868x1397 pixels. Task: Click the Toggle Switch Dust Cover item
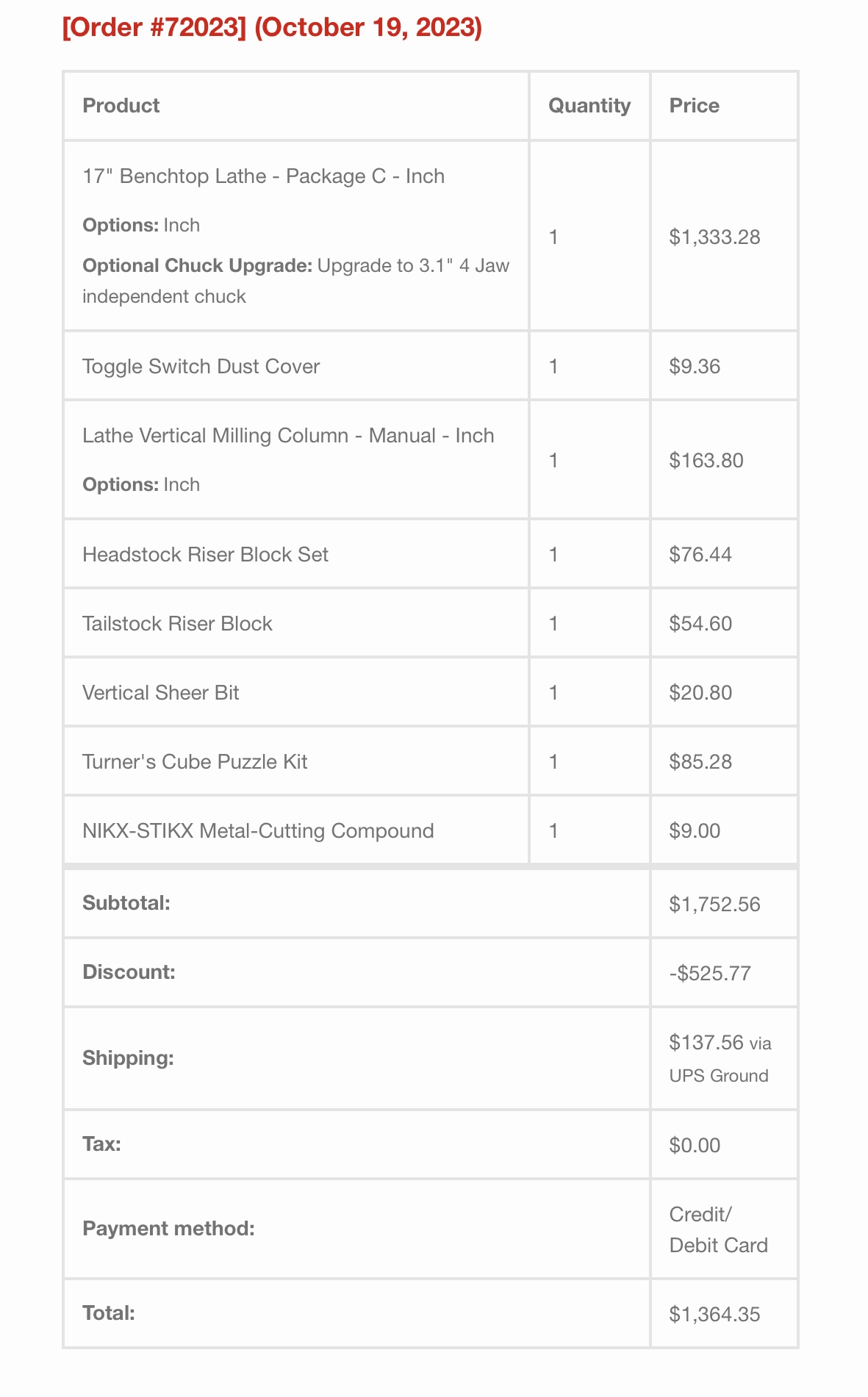pos(201,366)
